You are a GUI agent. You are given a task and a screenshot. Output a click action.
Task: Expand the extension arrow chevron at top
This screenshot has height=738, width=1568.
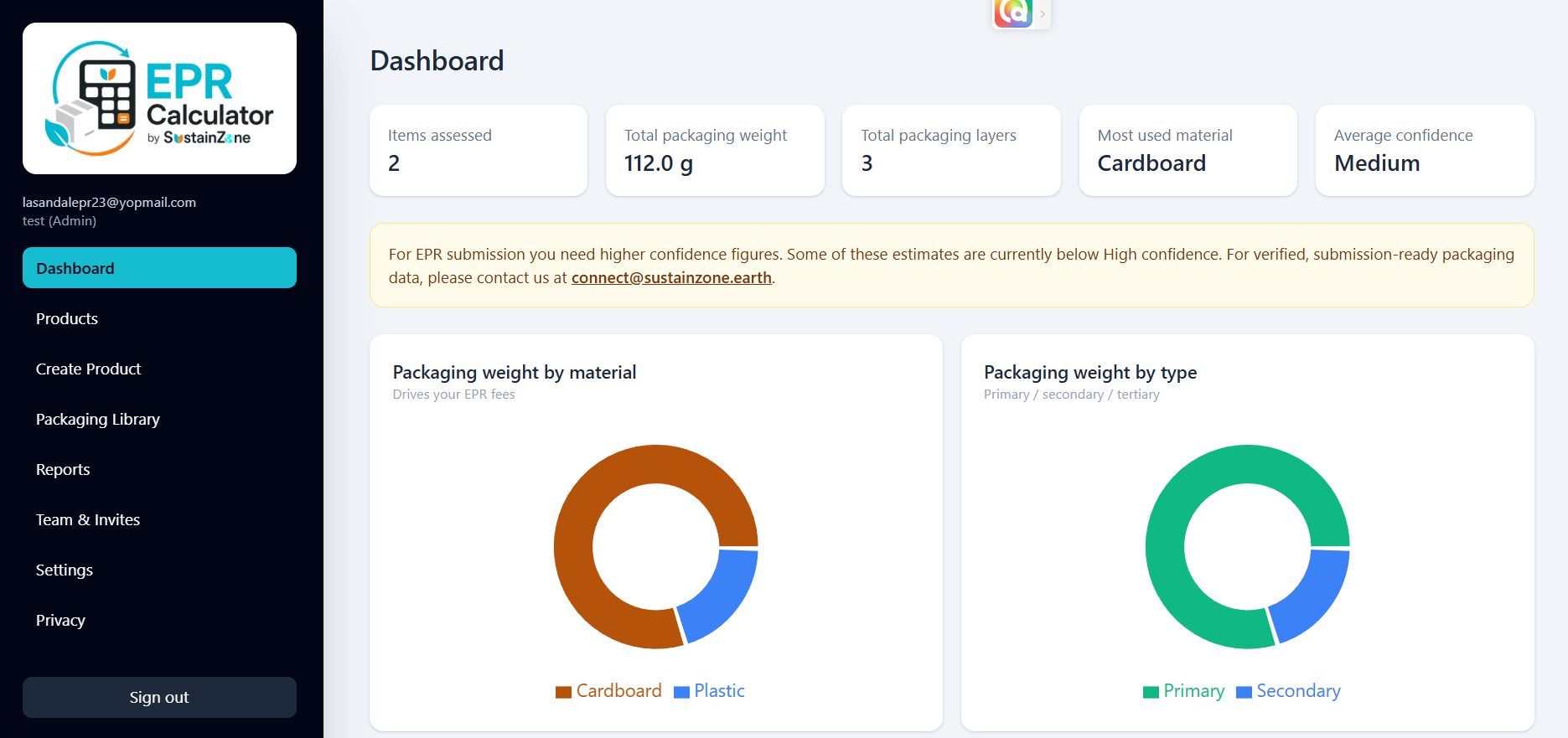point(1043,13)
